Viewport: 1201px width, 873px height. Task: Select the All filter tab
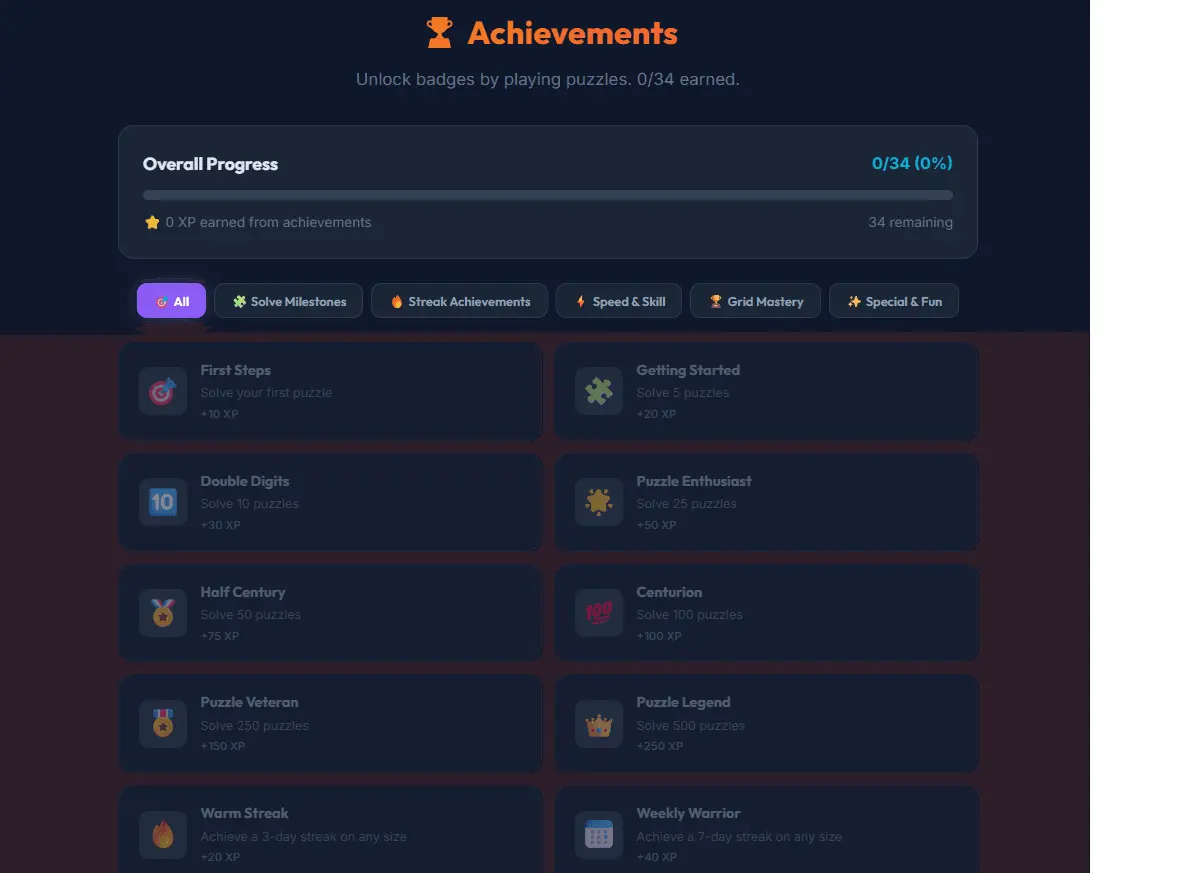point(172,301)
